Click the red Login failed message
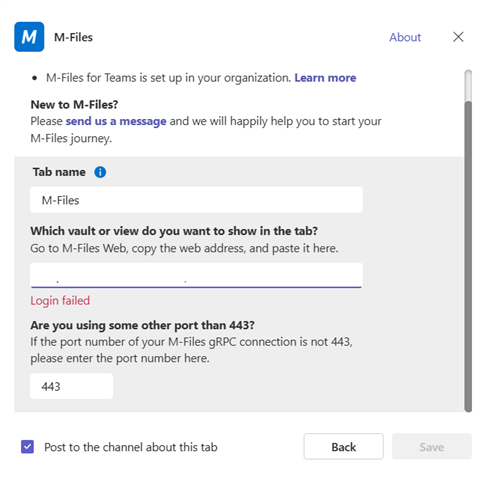The image size is (489, 478). click(60, 300)
